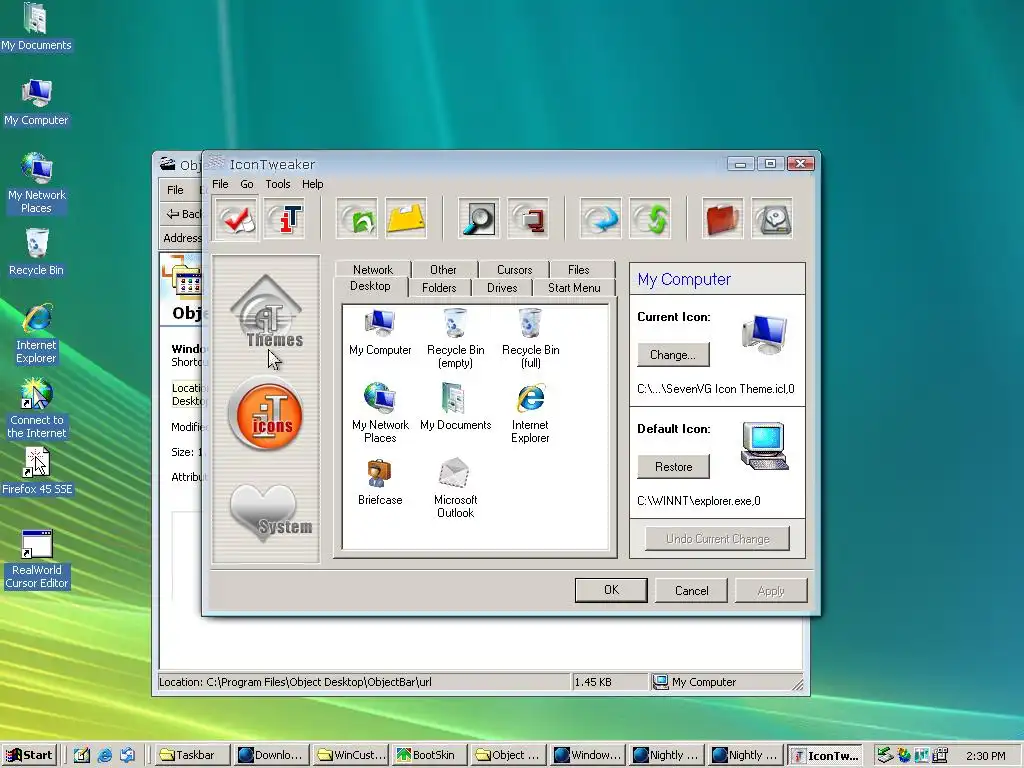Click the default computer icon preview
Screen dimensions: 1024x768
pos(765,447)
